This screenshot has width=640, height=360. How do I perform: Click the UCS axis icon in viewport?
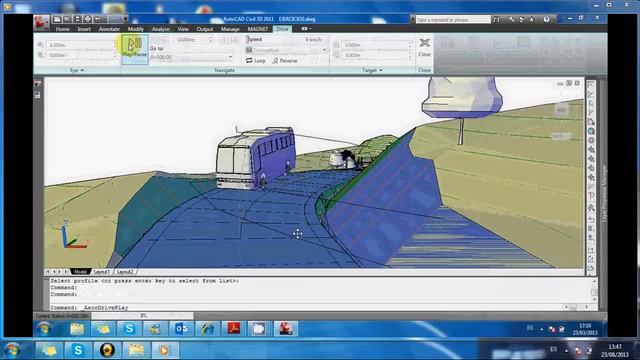point(73,236)
